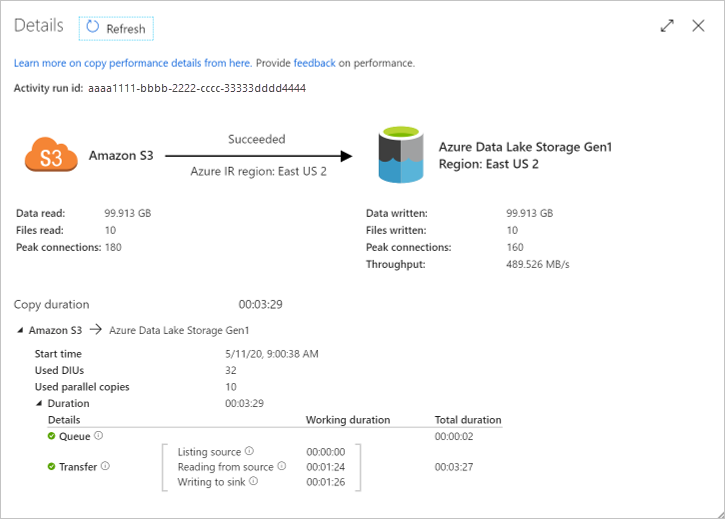Click the Copy duration value 00:03:29
This screenshot has height=519, width=725.
tap(260, 304)
